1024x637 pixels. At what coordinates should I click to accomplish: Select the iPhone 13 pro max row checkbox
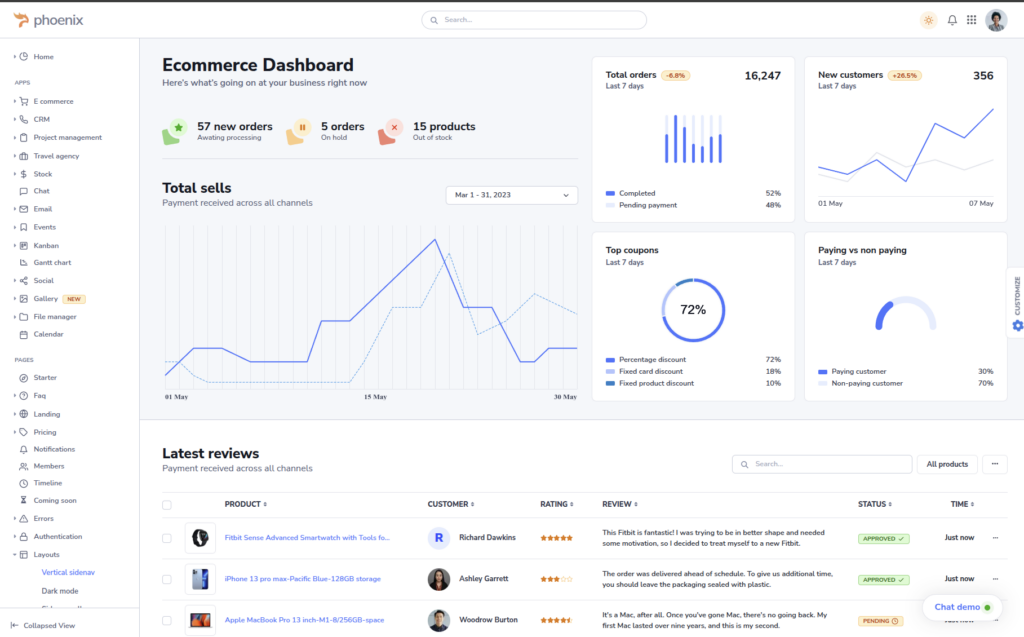(167, 579)
